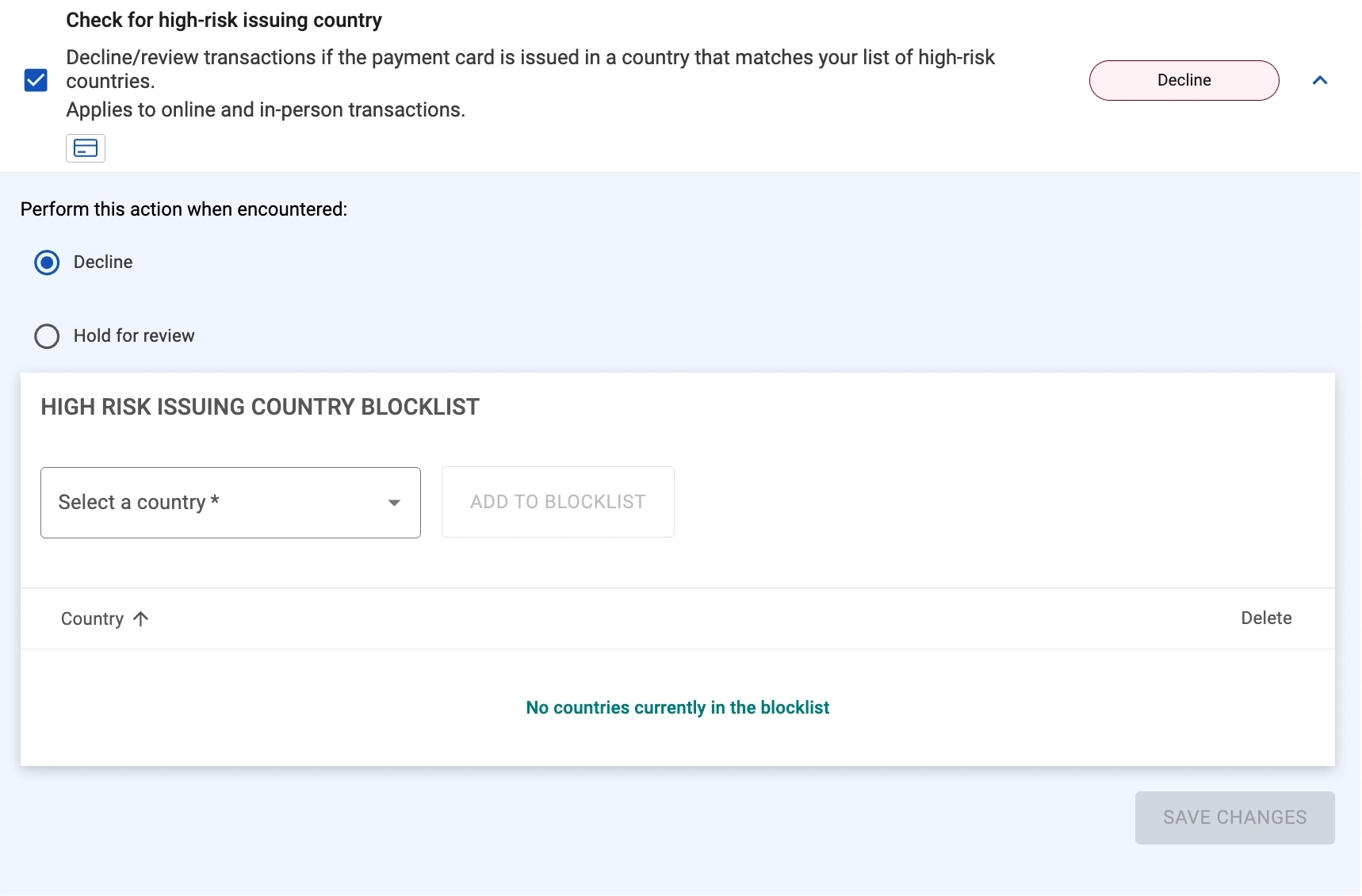Click the empty blocklist message text
Viewport: 1362px width, 896px height.
tap(678, 708)
